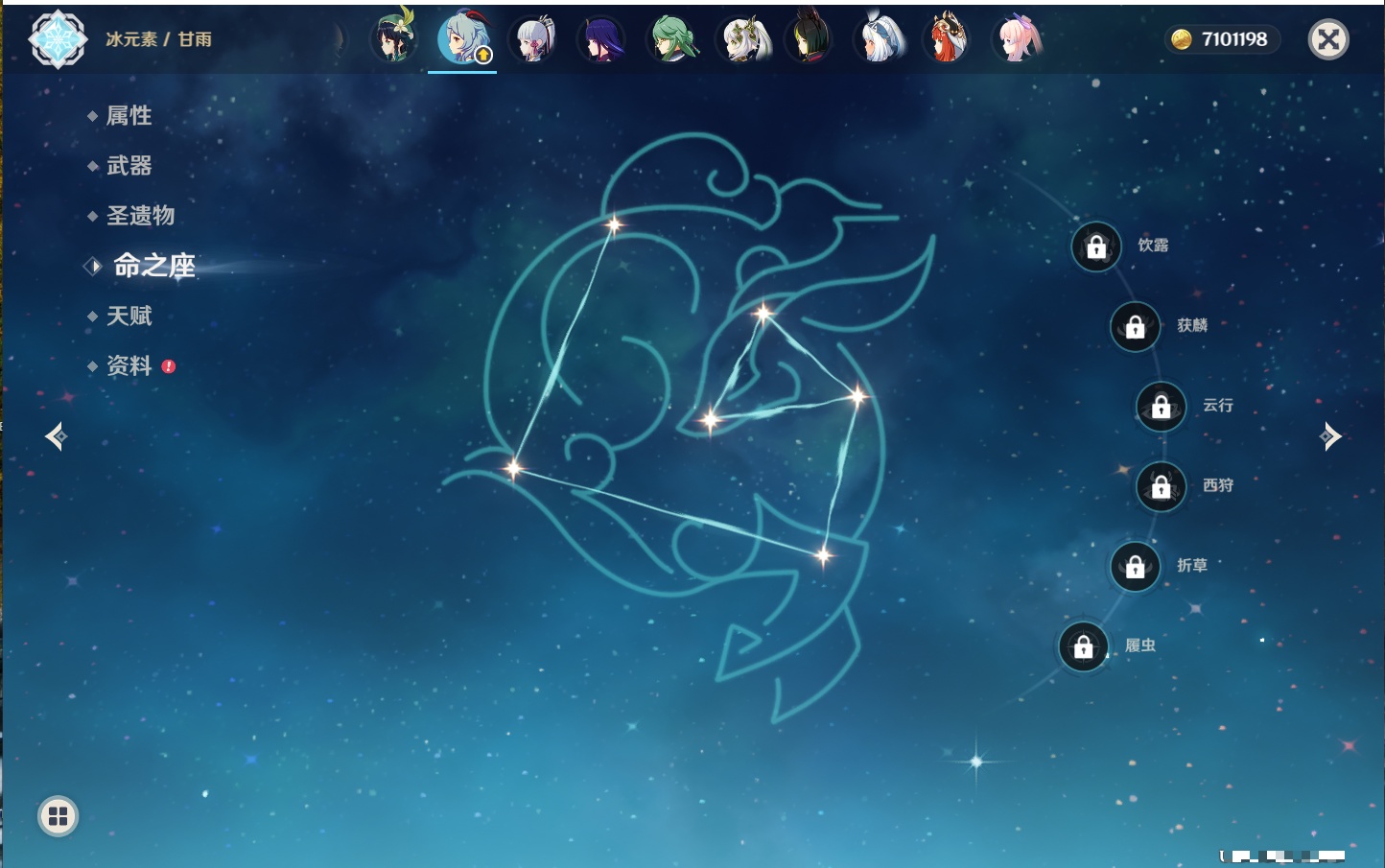Screen dimensions: 1385x868
Task: Click the 履虫 constellation label
Action: click(x=1140, y=645)
